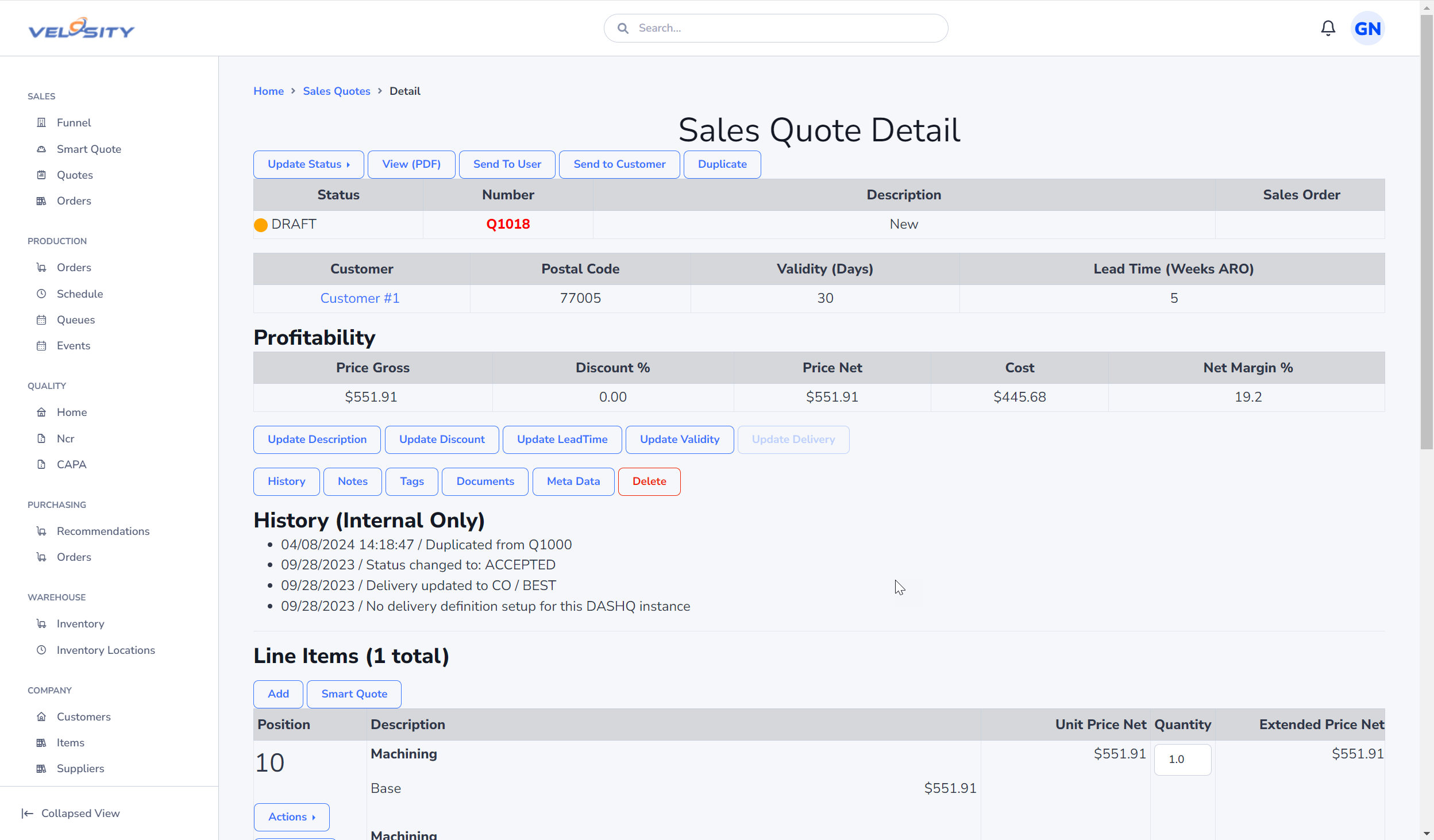Click the Send To User button
The height and width of the screenshot is (840, 1434).
pyautogui.click(x=507, y=164)
